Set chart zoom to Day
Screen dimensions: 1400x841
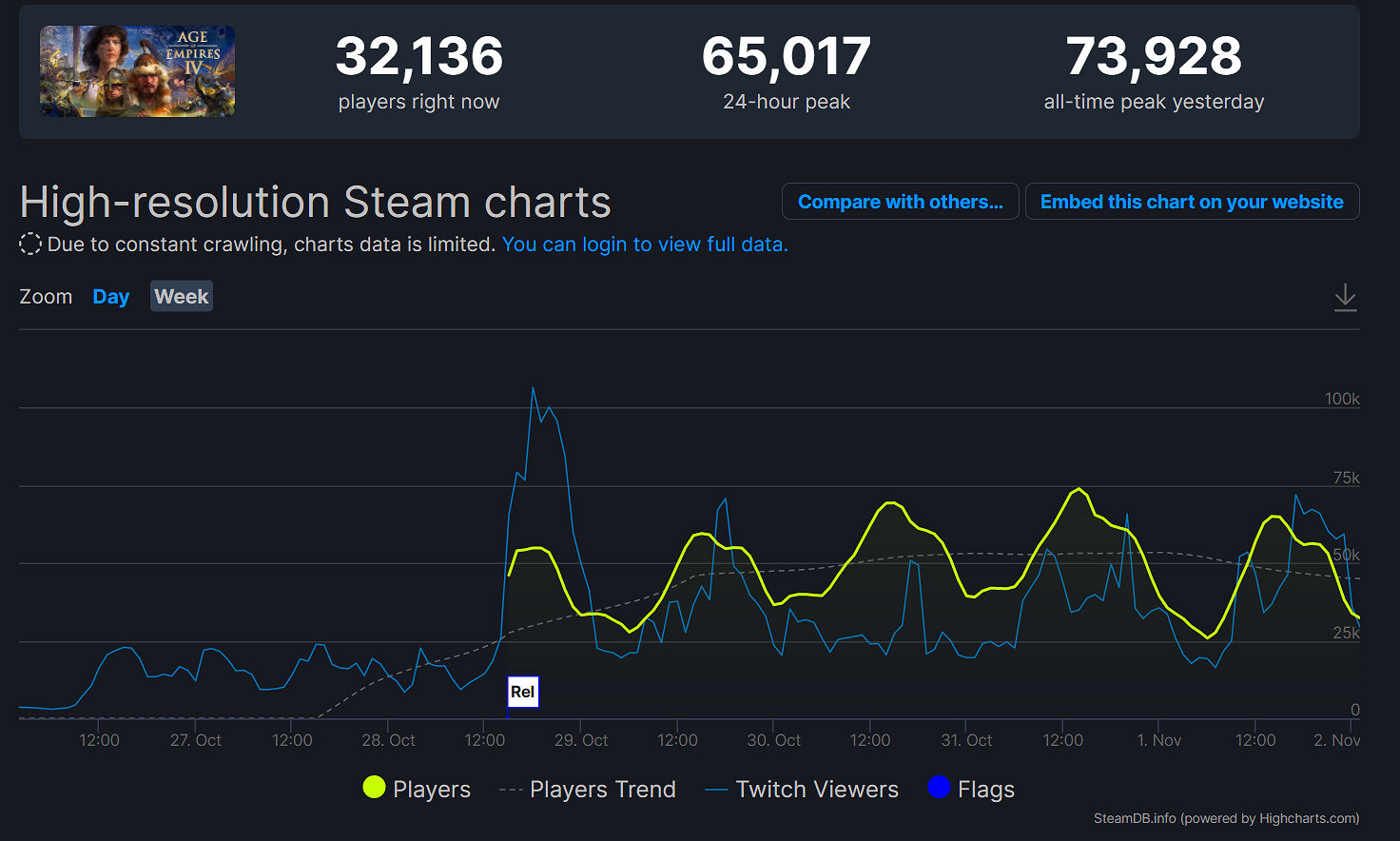(110, 297)
